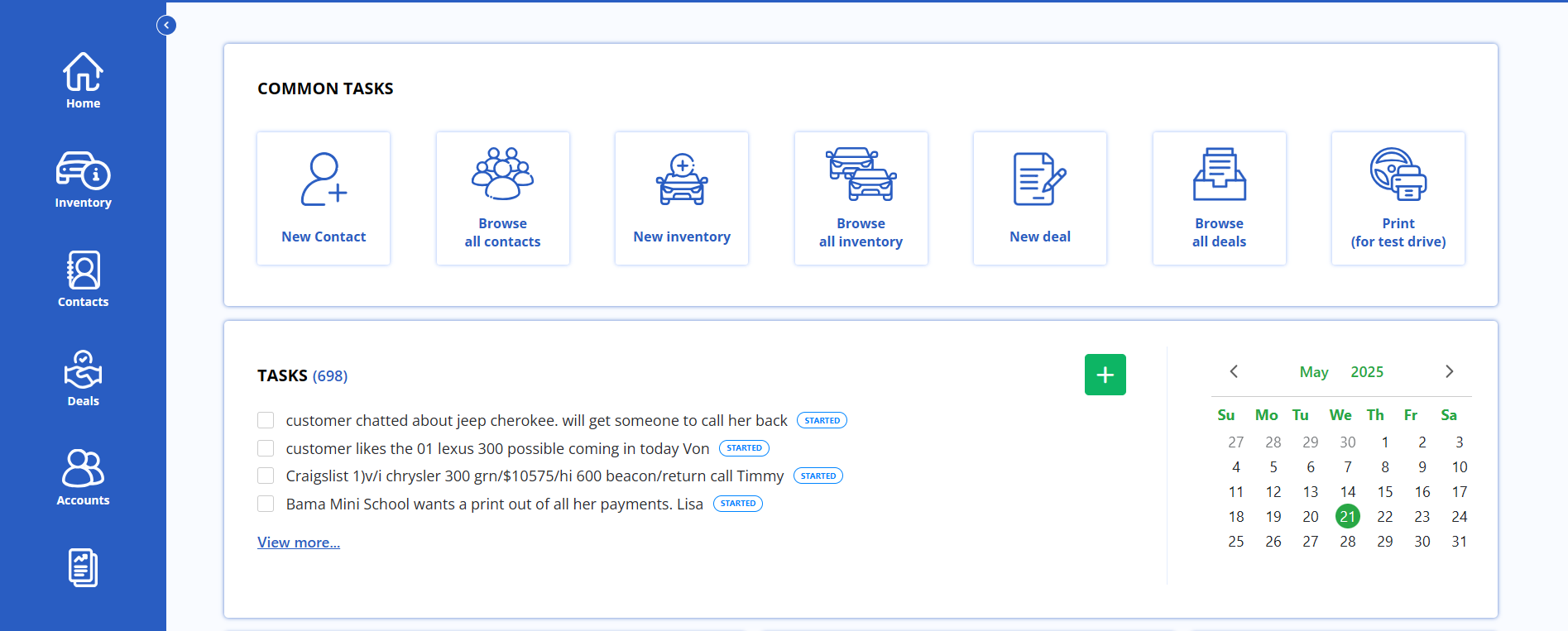Screen dimensions: 1568x631
Task: Select May 10 in the calendar
Action: coord(1460,467)
